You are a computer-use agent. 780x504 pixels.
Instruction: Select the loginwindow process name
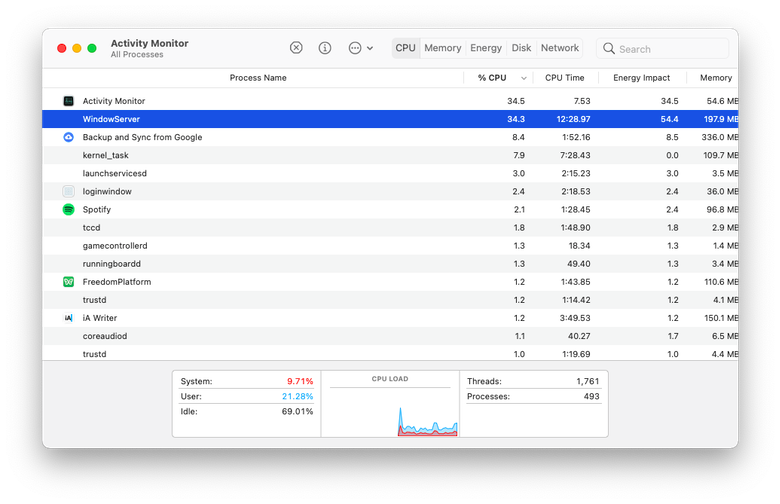click(x=107, y=192)
